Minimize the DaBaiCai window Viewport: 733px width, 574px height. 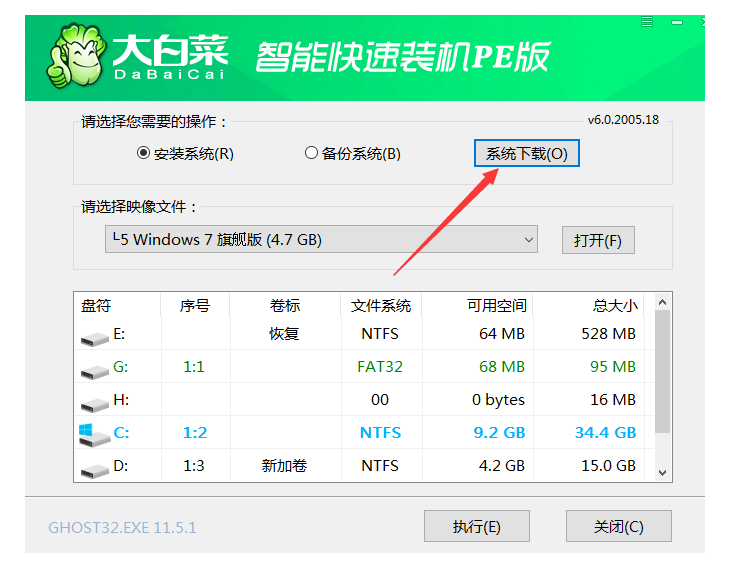[x=677, y=22]
